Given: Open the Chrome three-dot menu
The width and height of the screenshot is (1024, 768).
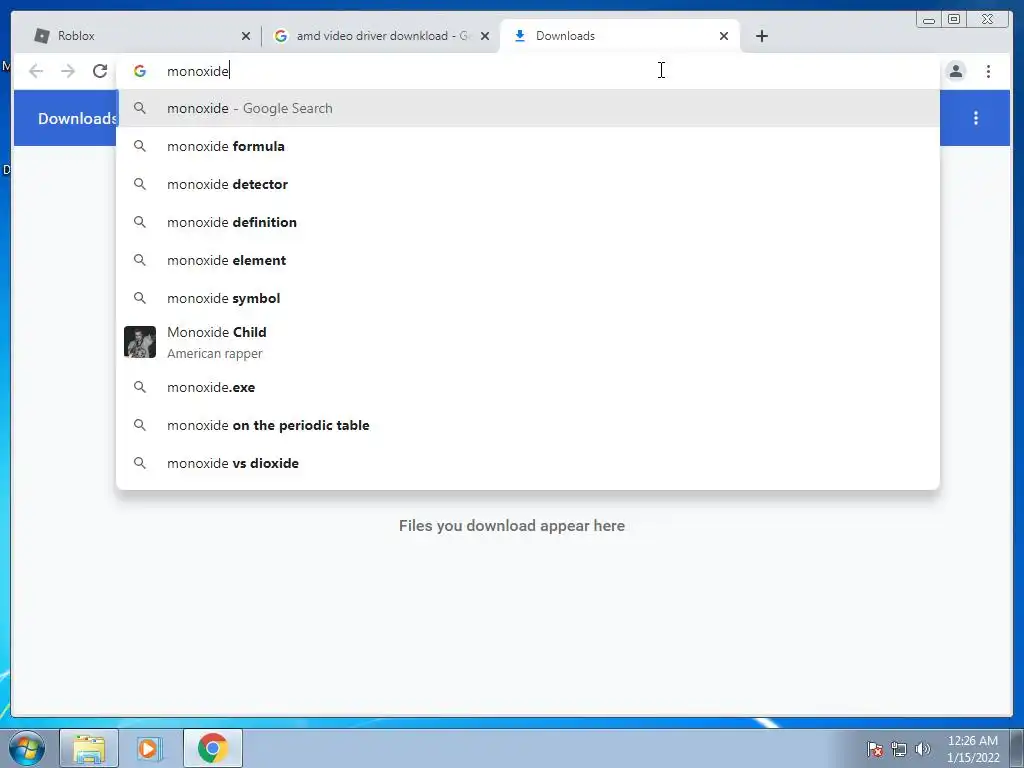Looking at the screenshot, I should coord(988,71).
